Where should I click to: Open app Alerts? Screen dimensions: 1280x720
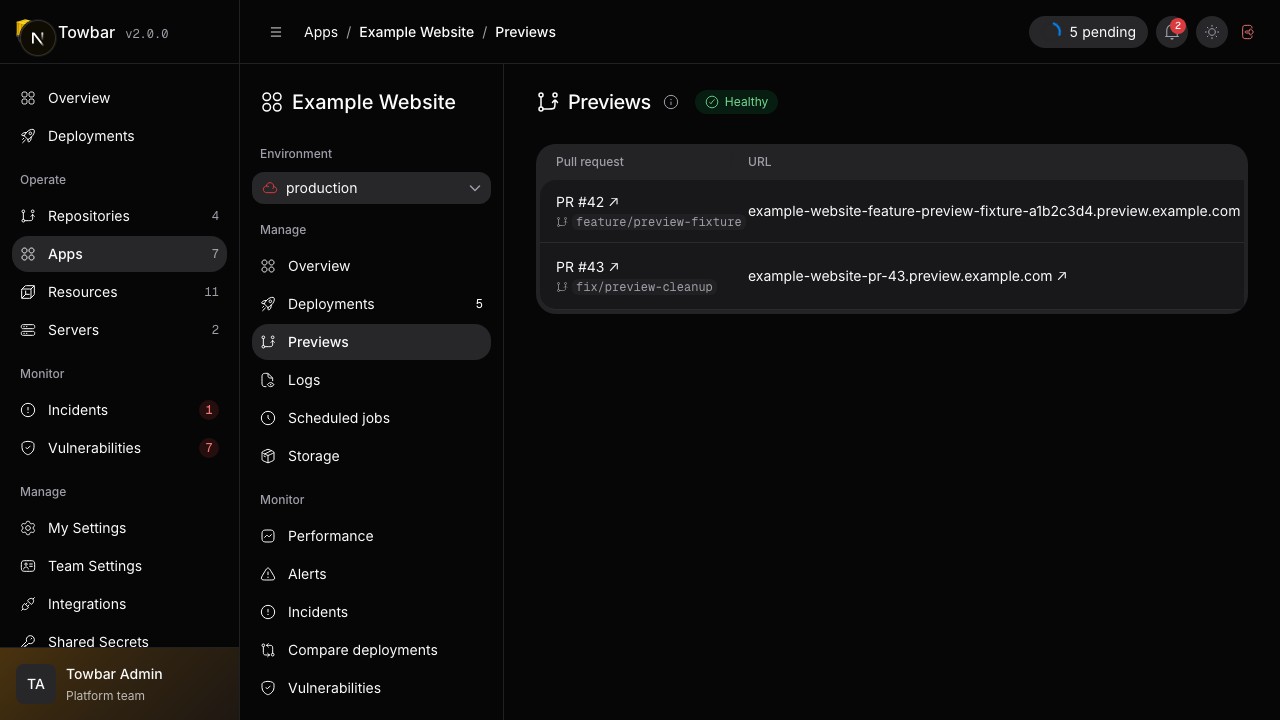pos(371,574)
